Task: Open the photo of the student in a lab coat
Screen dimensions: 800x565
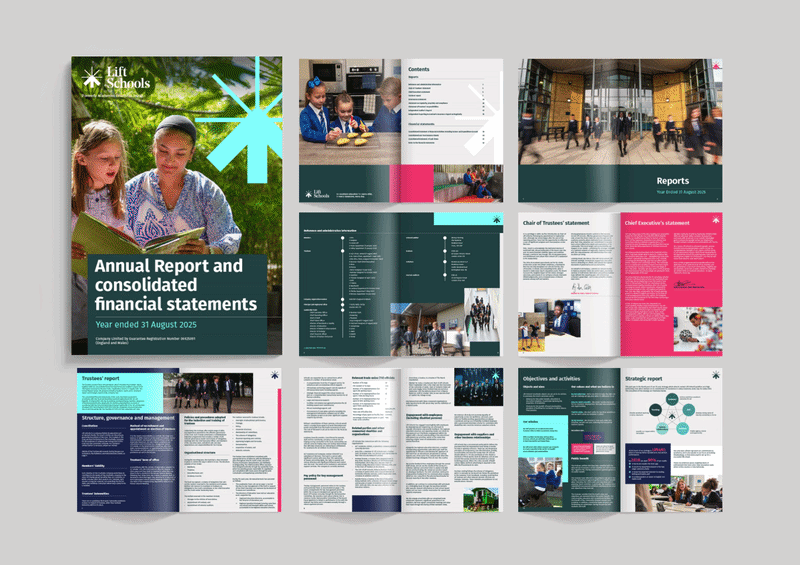Action: point(697,329)
